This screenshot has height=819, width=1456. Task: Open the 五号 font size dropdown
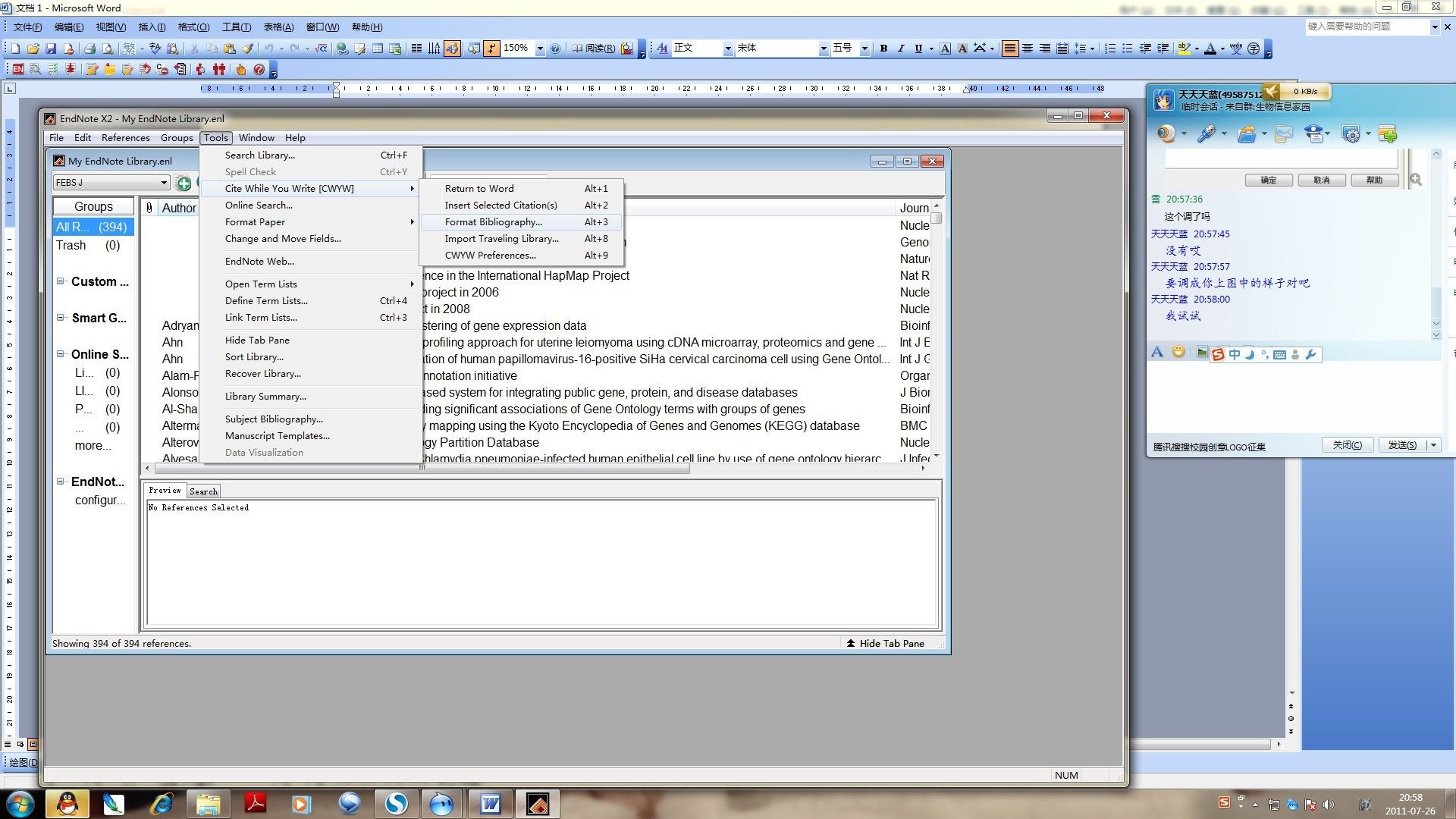pos(864,49)
